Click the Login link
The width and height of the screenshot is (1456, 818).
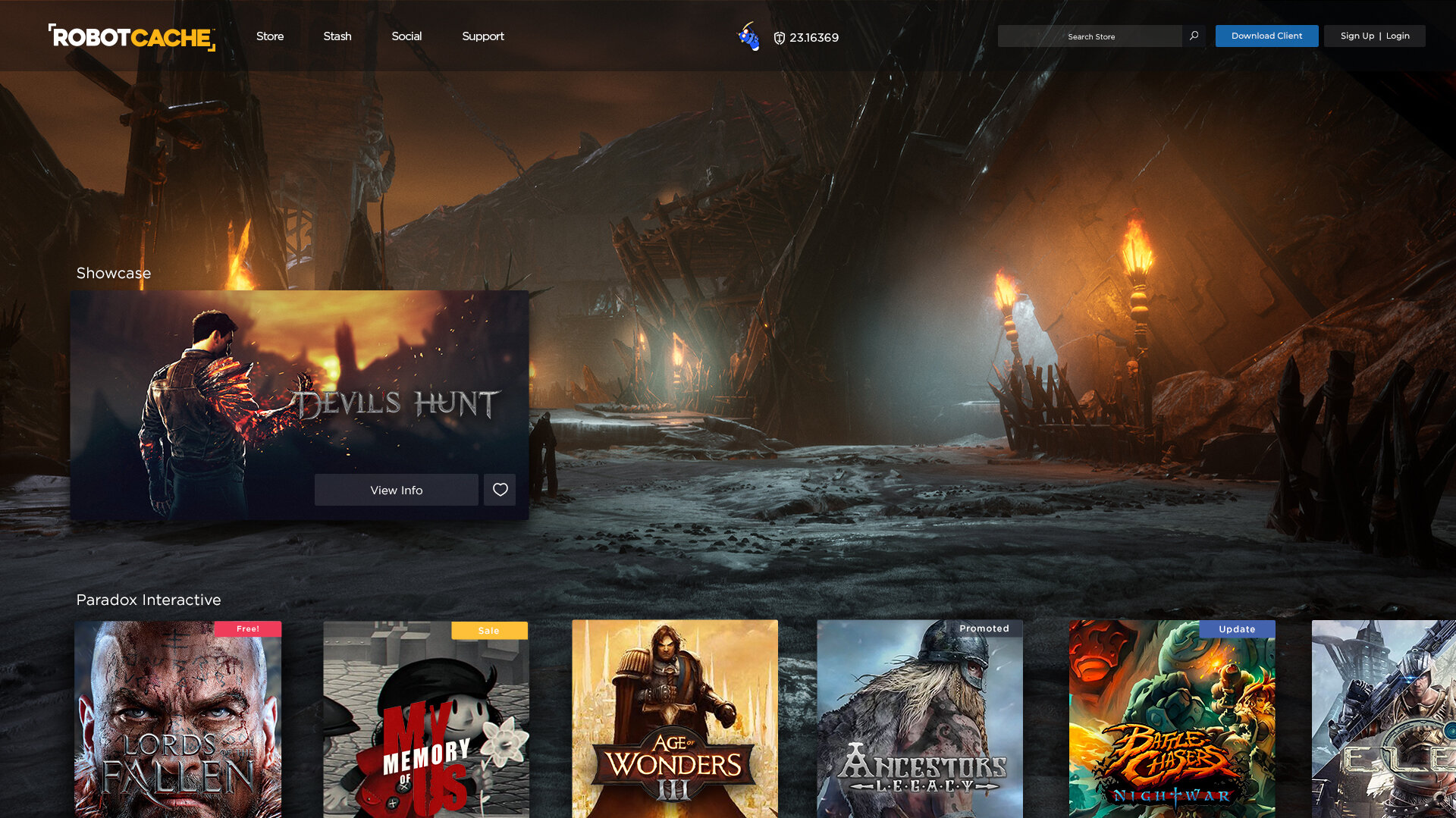pyautogui.click(x=1398, y=36)
